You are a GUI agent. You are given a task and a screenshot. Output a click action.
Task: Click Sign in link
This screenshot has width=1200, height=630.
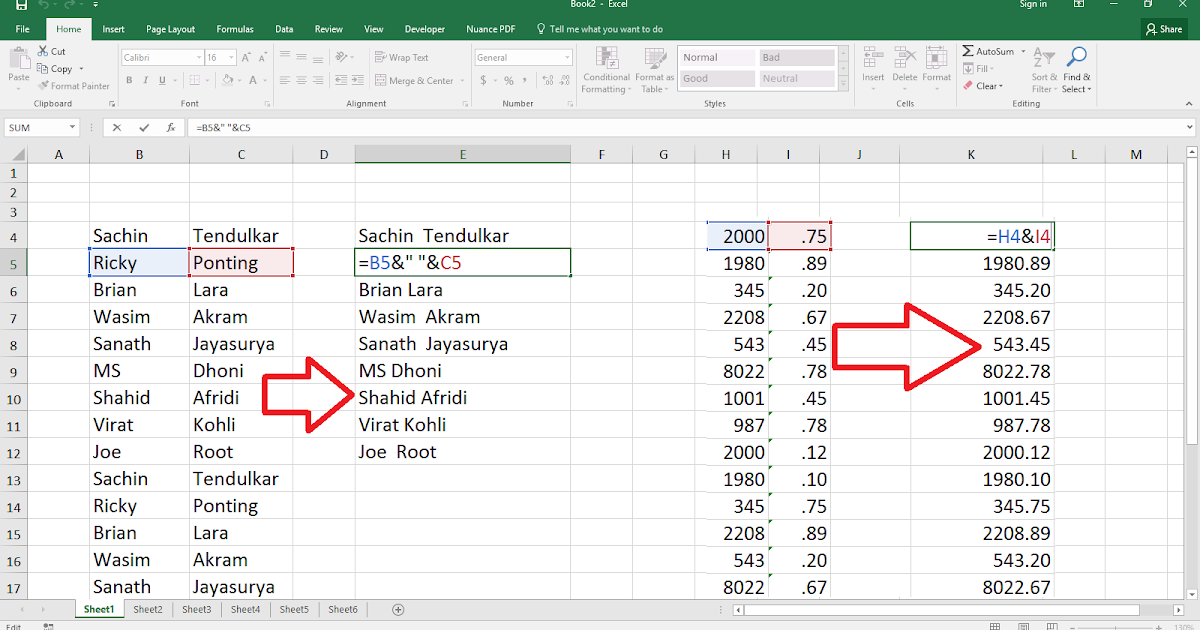click(1033, 4)
